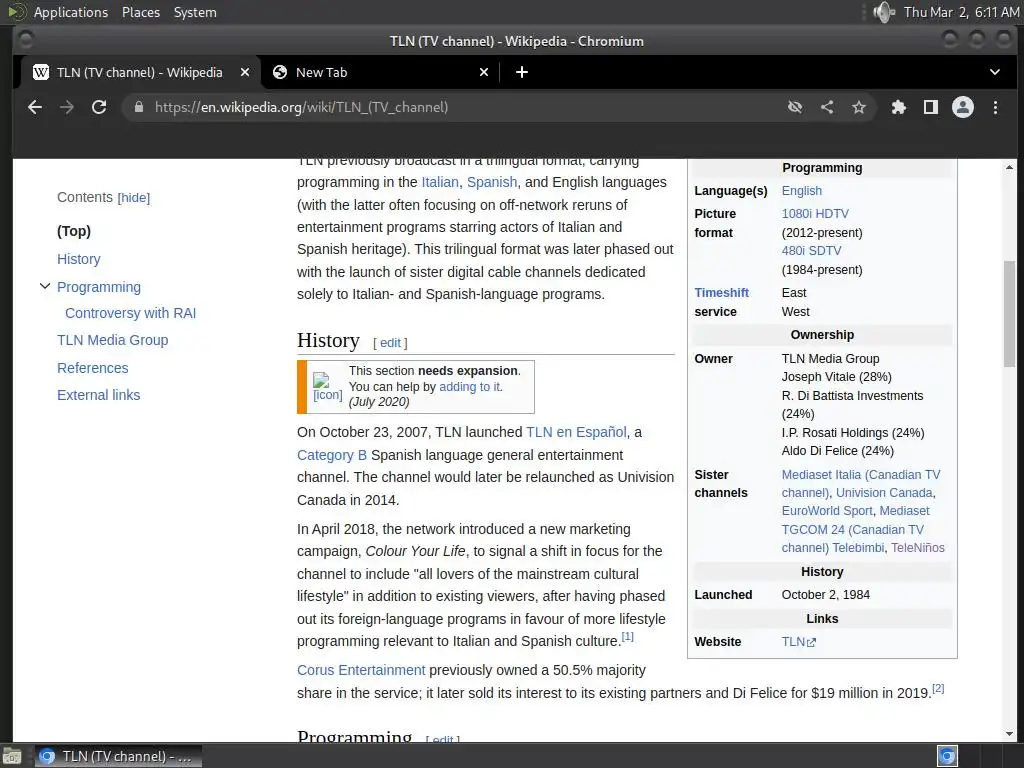Go to History in contents sidebar
Screen dimensions: 1024x768
click(78, 259)
